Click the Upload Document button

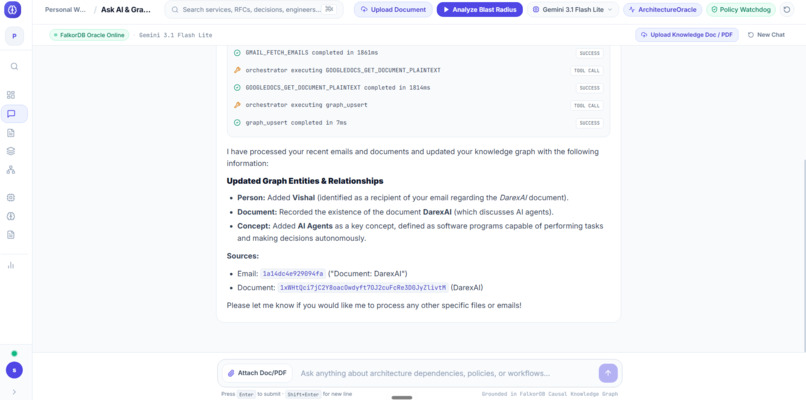pyautogui.click(x=393, y=9)
